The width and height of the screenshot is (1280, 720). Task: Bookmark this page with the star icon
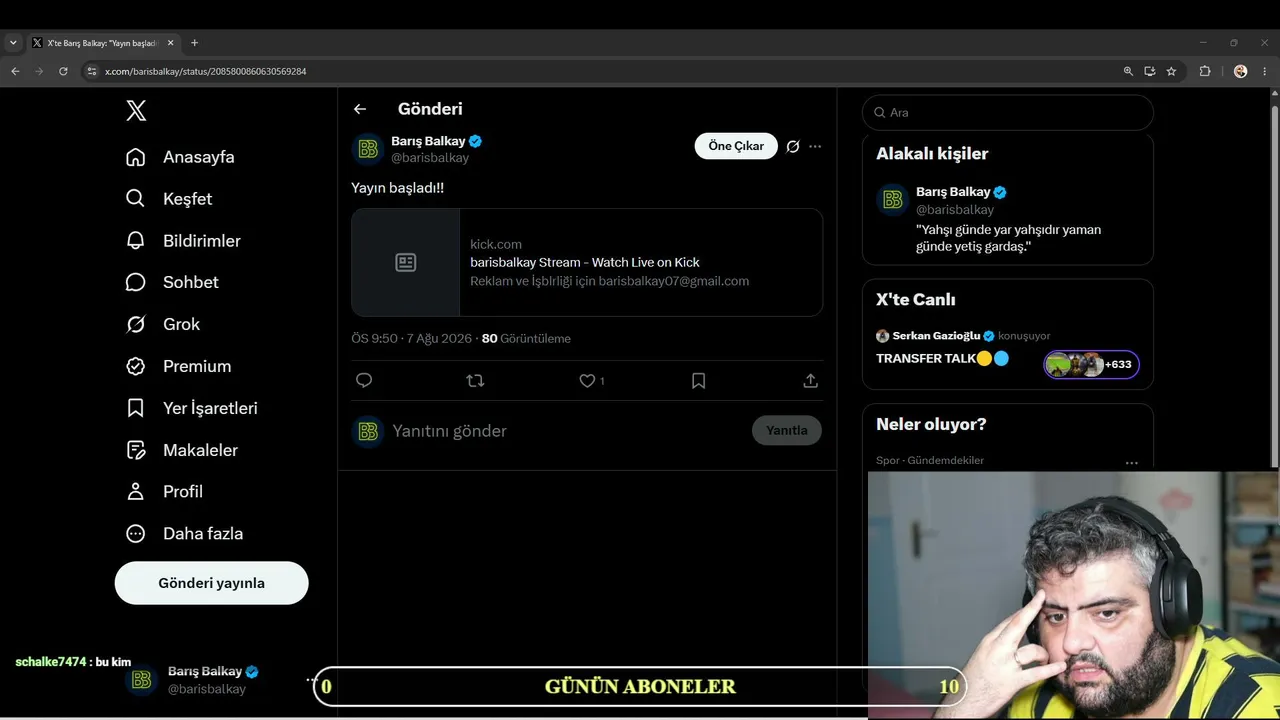(1171, 71)
